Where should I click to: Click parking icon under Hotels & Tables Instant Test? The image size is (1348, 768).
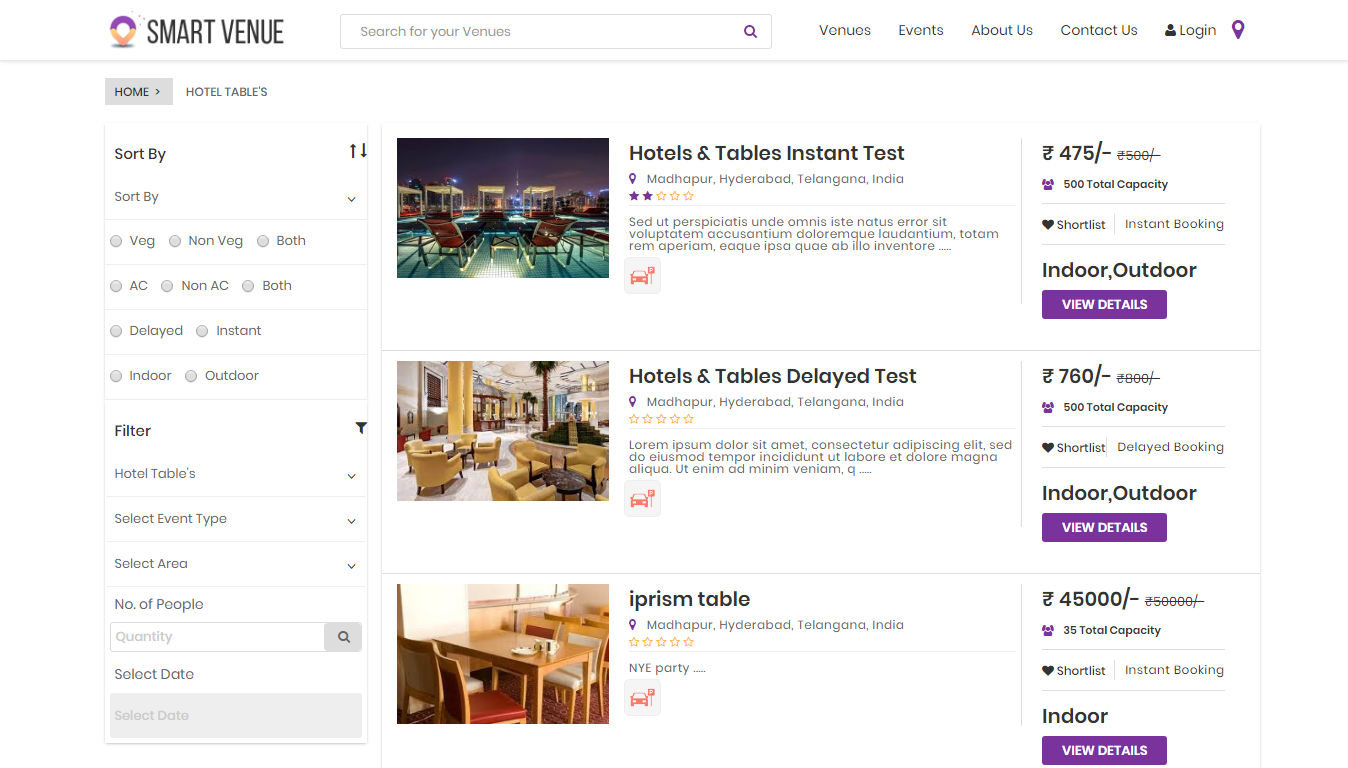642,275
